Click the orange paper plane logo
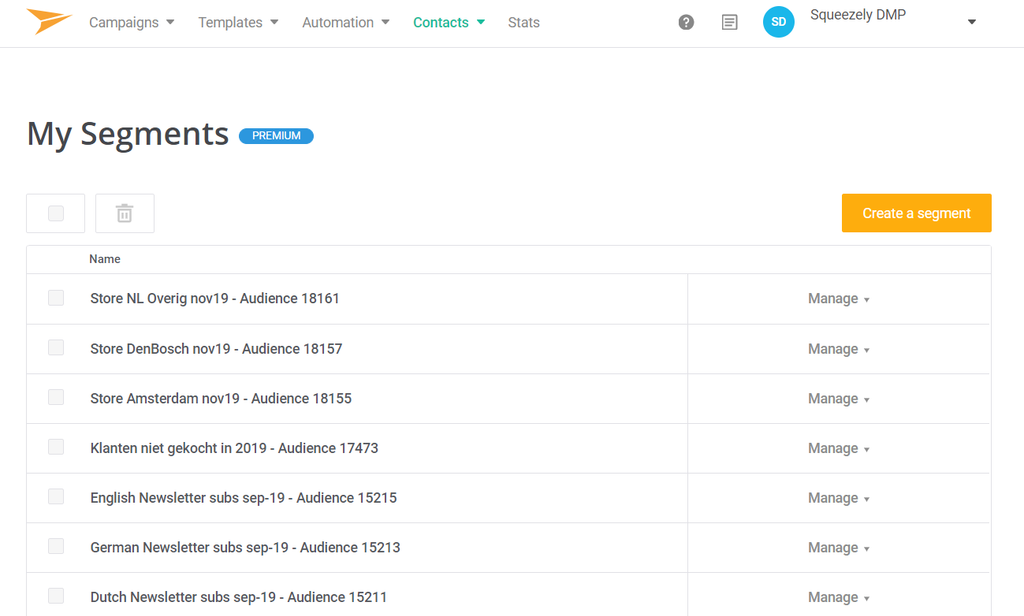This screenshot has width=1024, height=616. [x=49, y=22]
